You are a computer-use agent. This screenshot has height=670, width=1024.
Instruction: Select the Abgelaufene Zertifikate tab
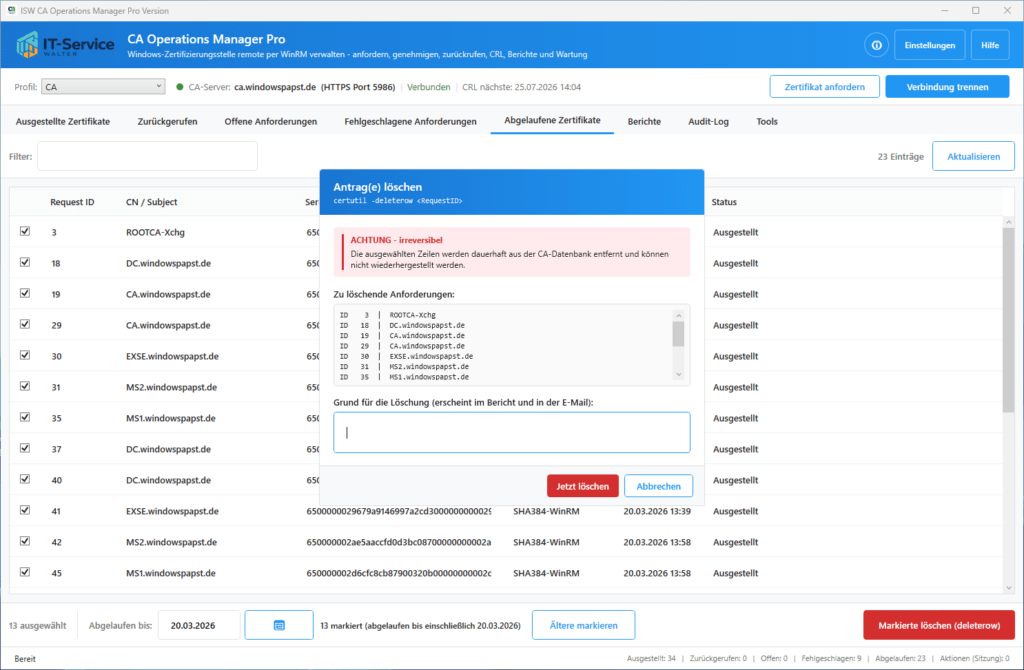(552, 120)
